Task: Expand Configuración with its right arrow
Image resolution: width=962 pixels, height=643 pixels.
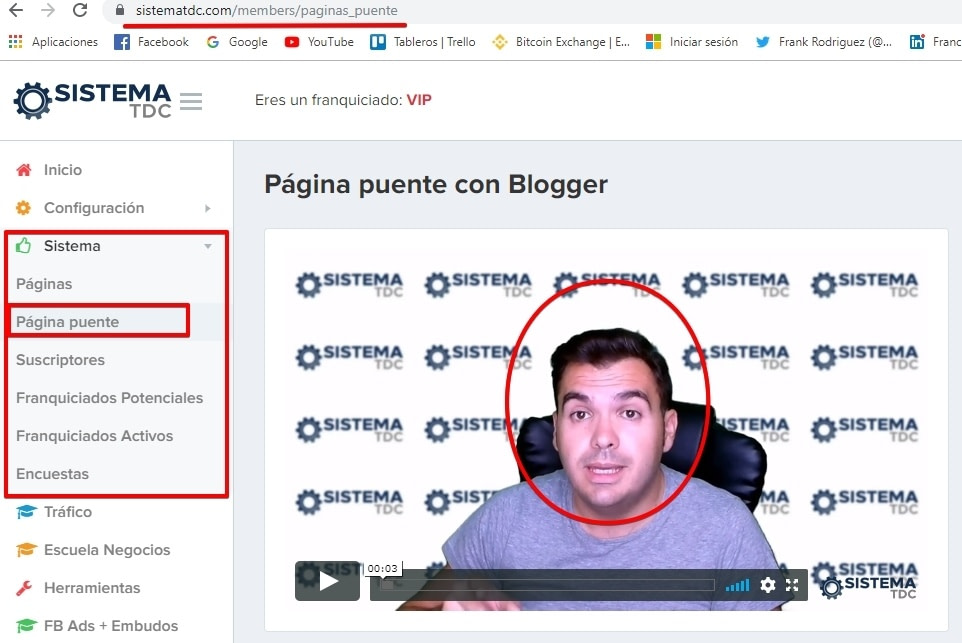Action: [x=208, y=209]
